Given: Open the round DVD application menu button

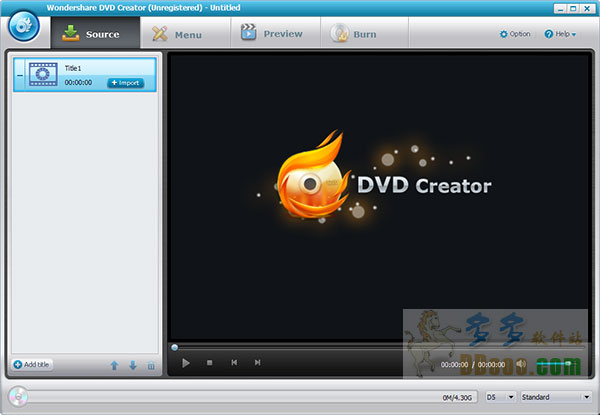Looking at the screenshot, I should coord(24,26).
